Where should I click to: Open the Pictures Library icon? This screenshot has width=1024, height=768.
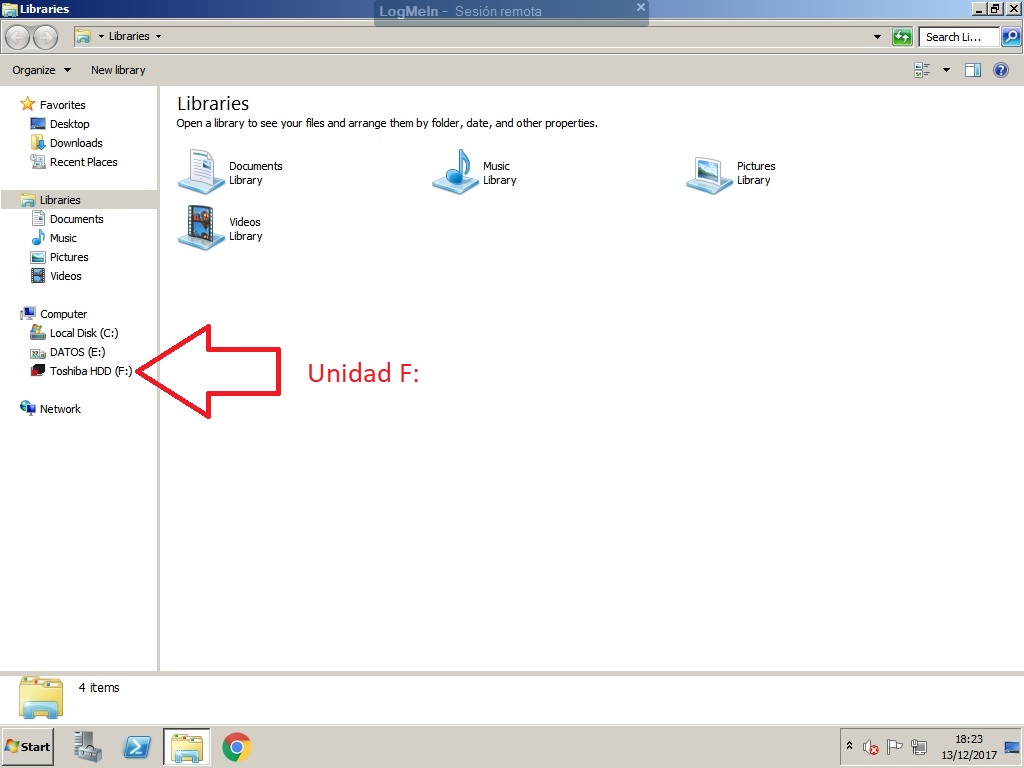(709, 175)
